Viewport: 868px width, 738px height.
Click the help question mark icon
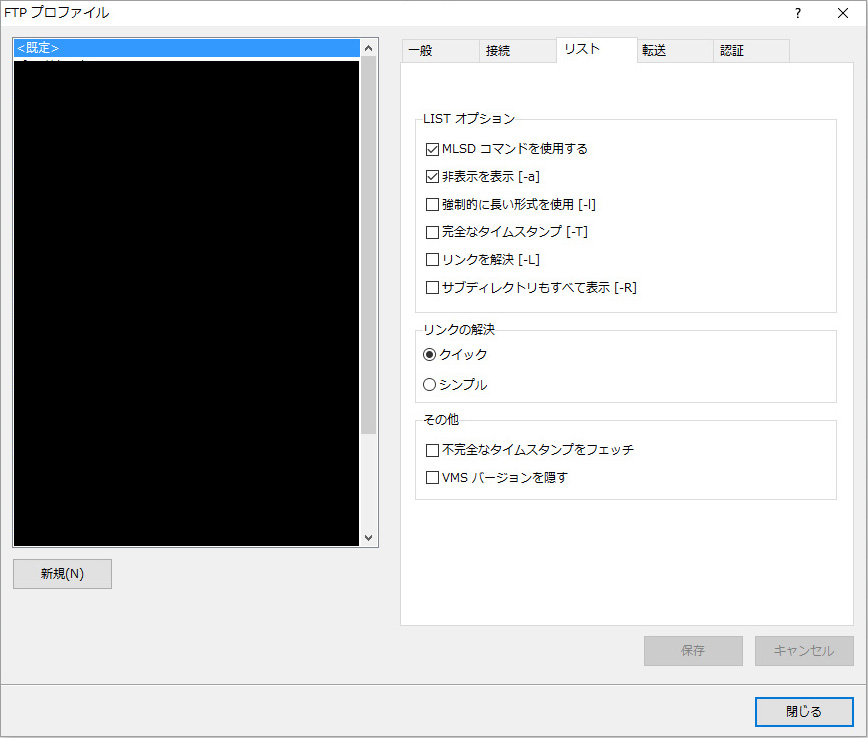pyautogui.click(x=797, y=13)
